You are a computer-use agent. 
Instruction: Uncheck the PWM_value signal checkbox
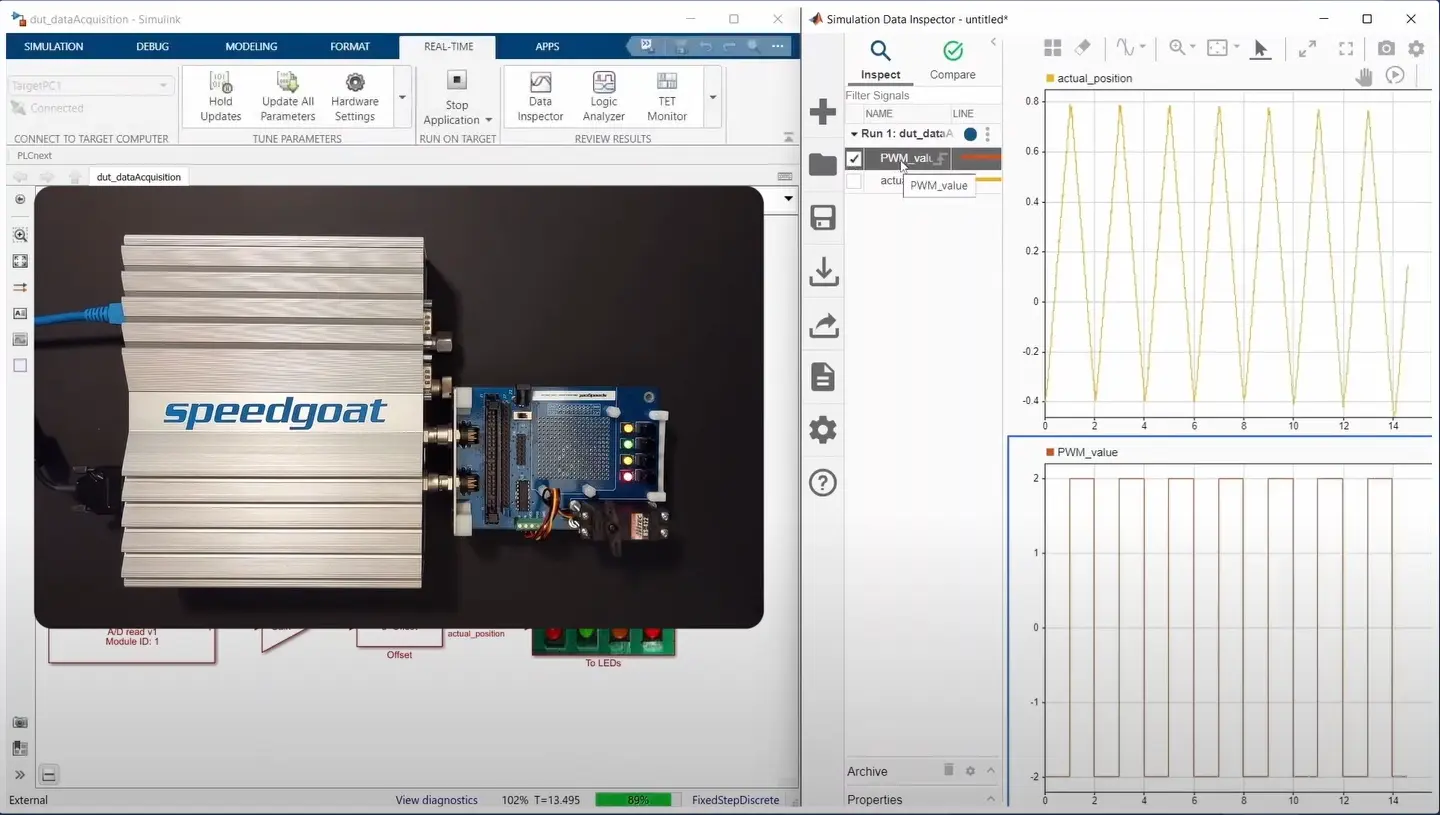point(854,159)
